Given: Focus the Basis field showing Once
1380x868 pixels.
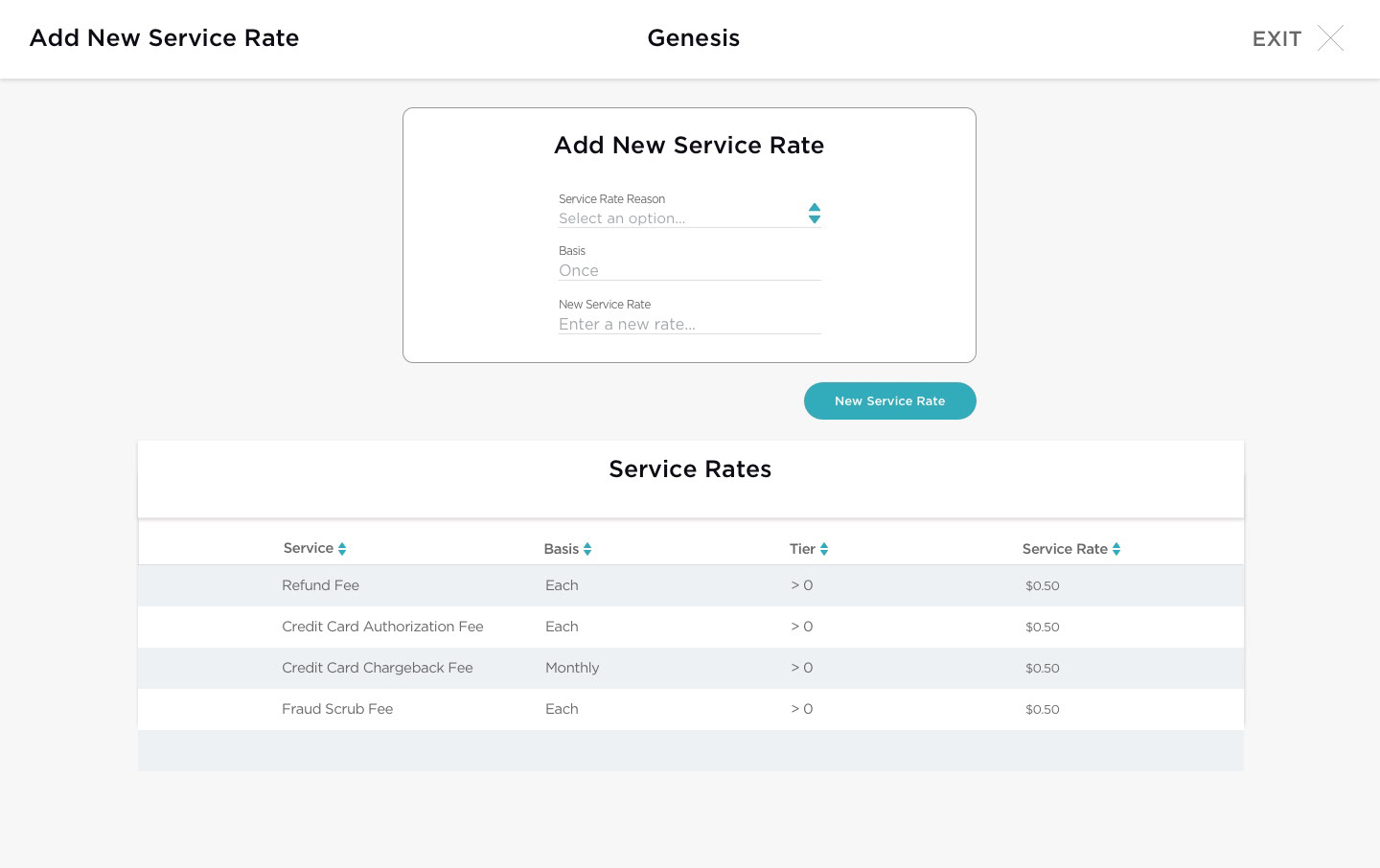Looking at the screenshot, I should (689, 270).
